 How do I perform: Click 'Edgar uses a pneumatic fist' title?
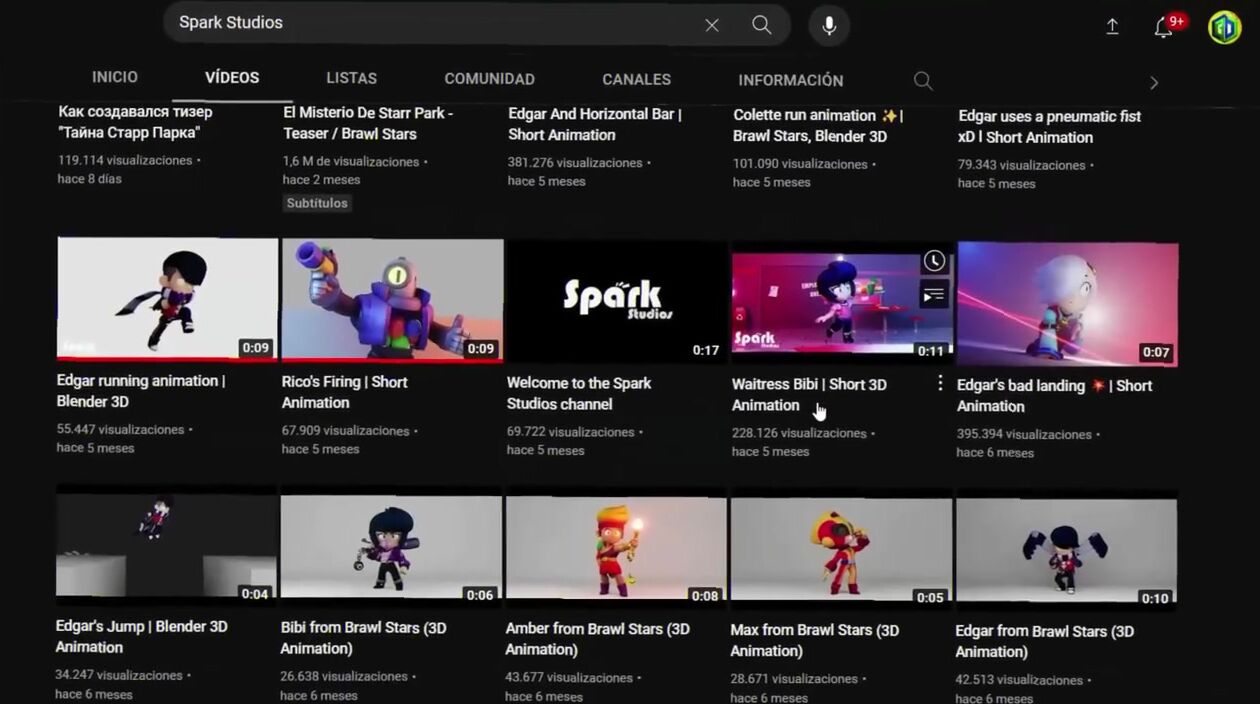tap(1050, 126)
